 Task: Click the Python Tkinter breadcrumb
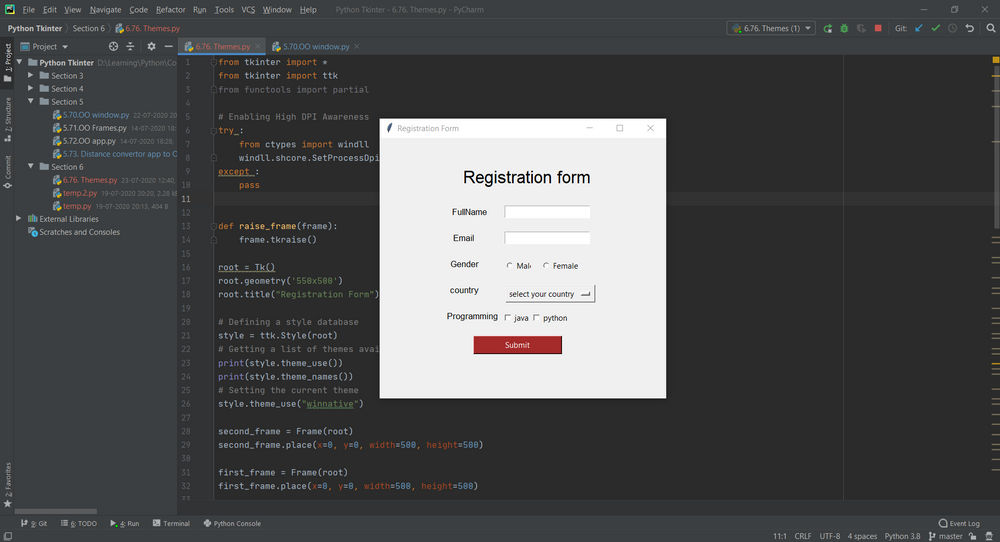click(35, 28)
